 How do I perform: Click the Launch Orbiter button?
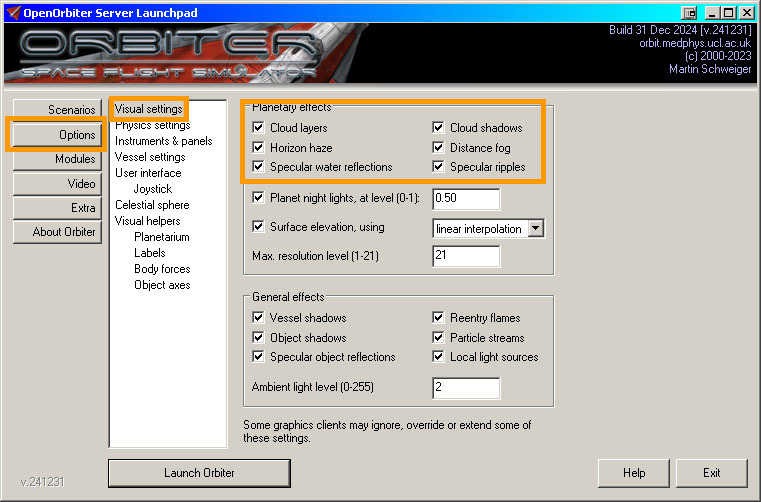click(199, 473)
